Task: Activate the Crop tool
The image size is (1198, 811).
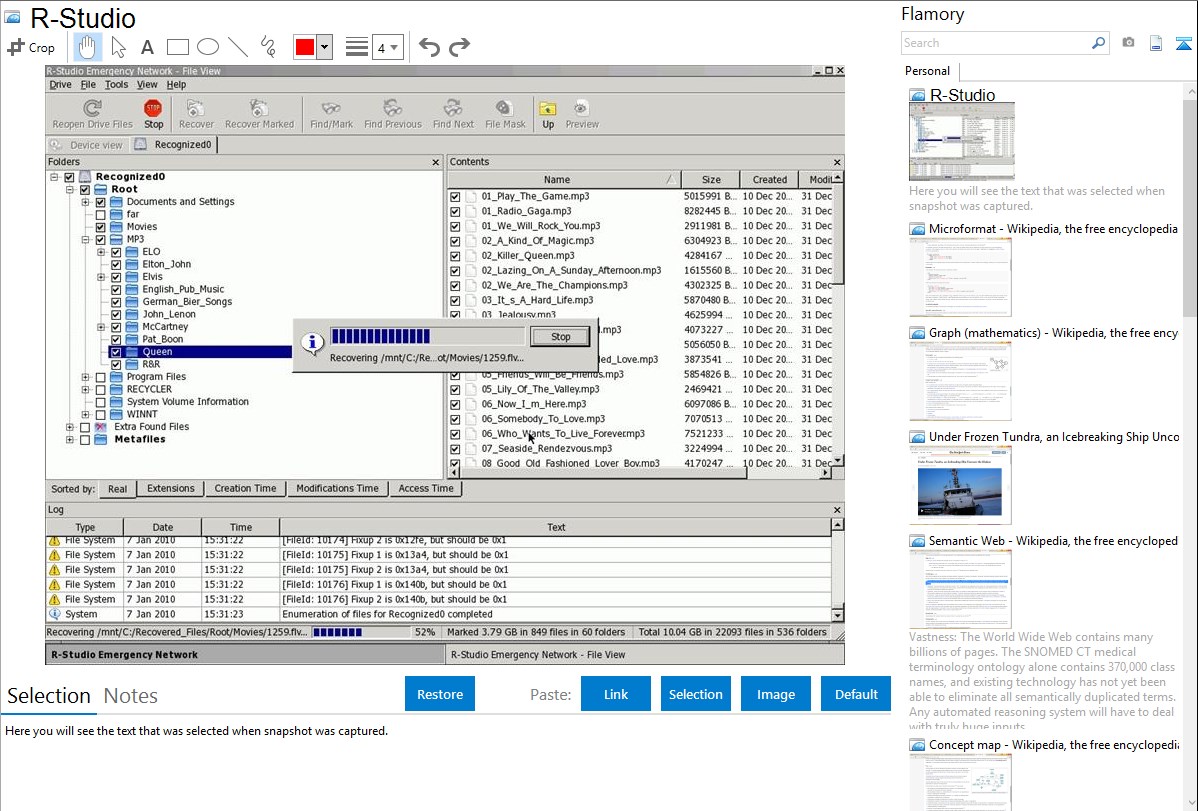Action: [x=31, y=47]
